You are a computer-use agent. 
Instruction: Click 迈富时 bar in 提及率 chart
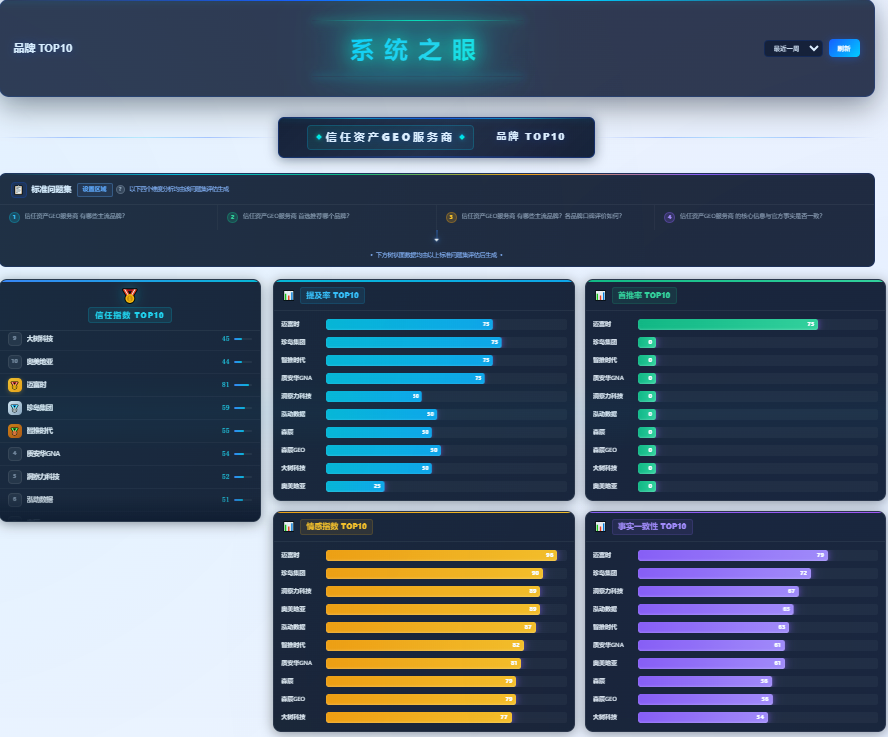pyautogui.click(x=409, y=324)
